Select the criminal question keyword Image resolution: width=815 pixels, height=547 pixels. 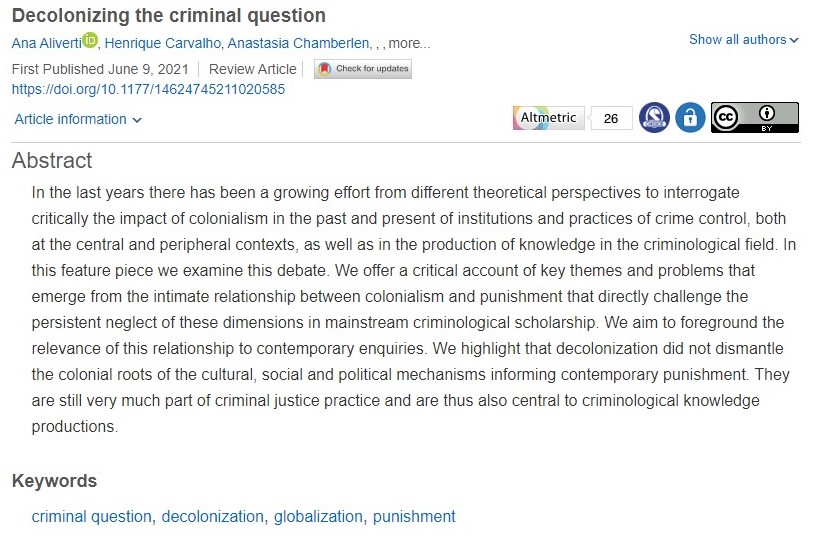point(91,517)
